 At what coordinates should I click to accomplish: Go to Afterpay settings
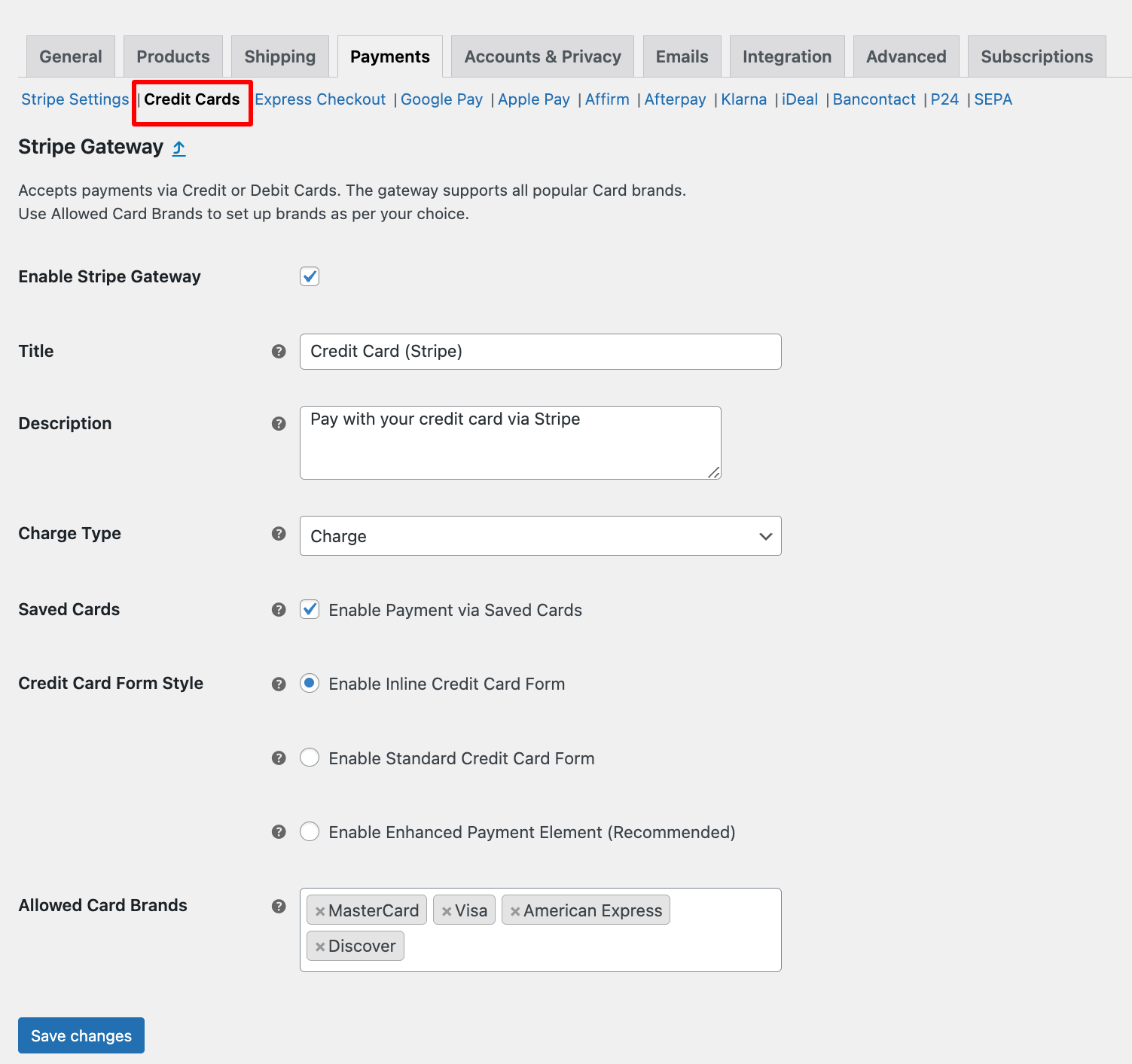pos(676,99)
